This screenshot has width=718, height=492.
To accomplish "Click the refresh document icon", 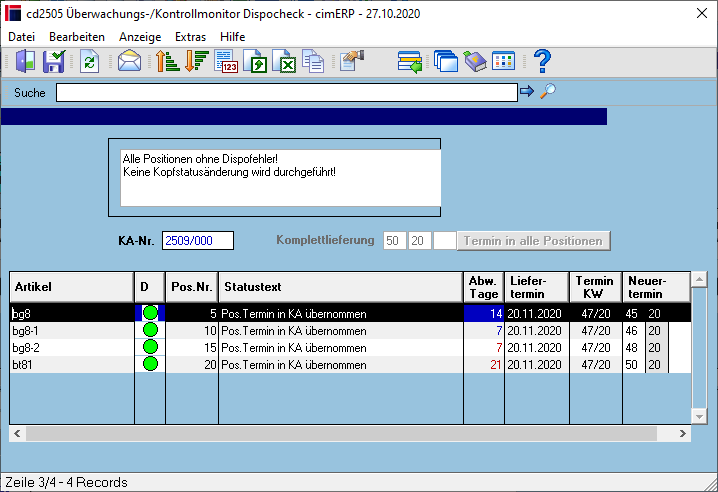I will (x=89, y=61).
